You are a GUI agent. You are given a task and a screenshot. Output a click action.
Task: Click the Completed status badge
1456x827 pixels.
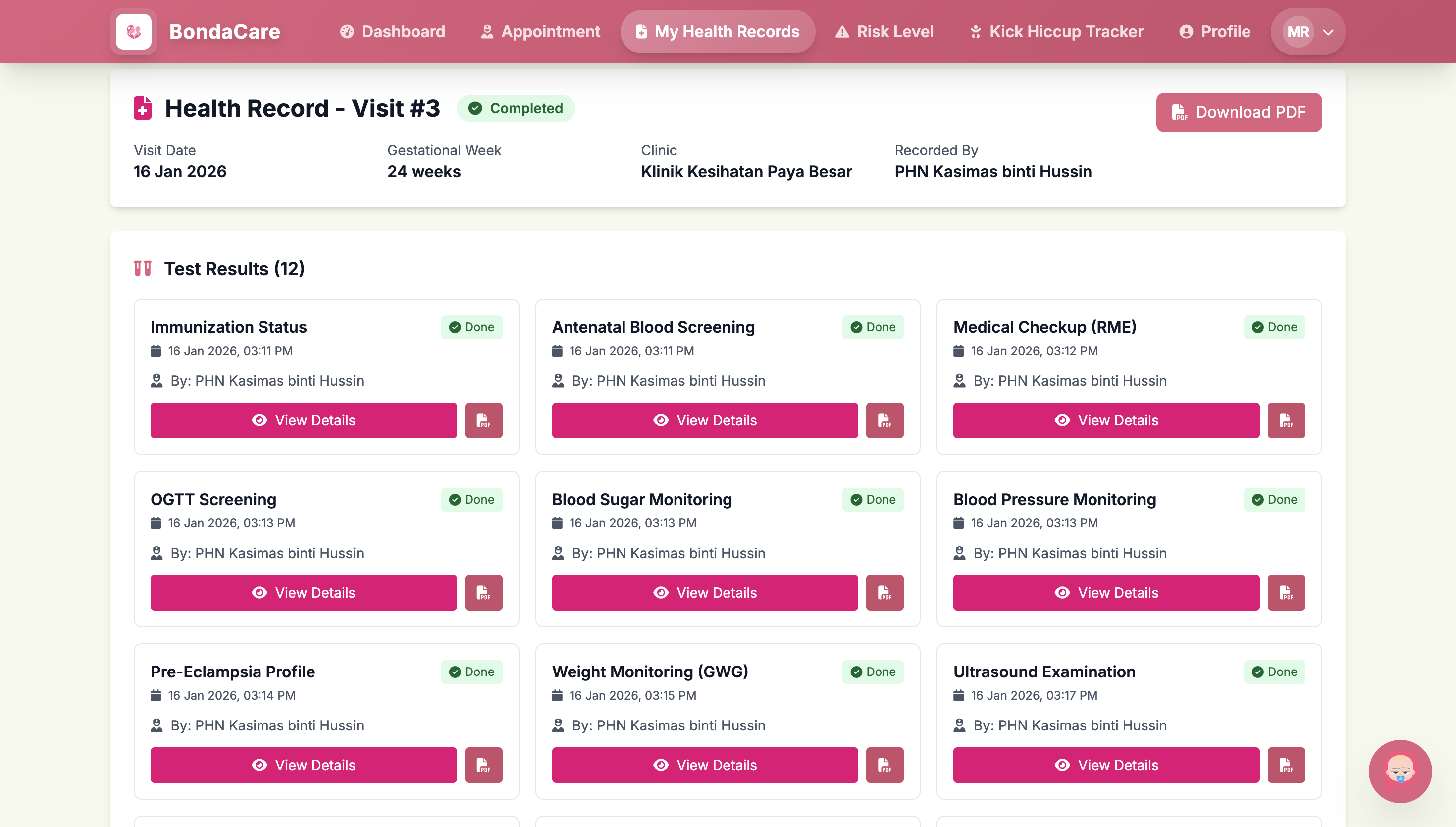point(516,108)
